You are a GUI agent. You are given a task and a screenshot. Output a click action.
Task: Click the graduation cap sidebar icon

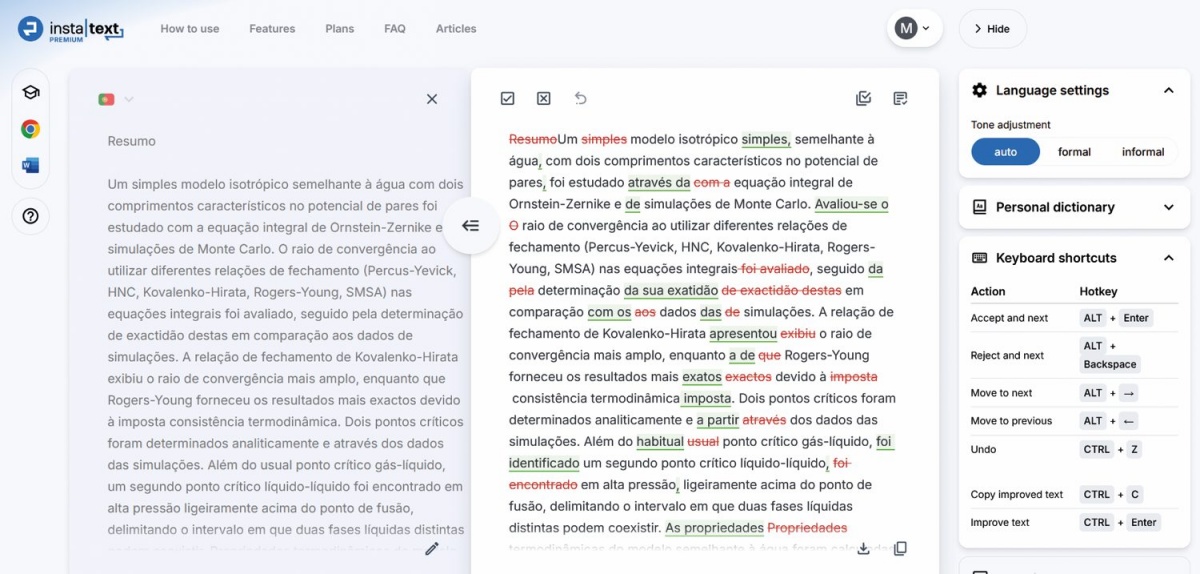click(30, 92)
